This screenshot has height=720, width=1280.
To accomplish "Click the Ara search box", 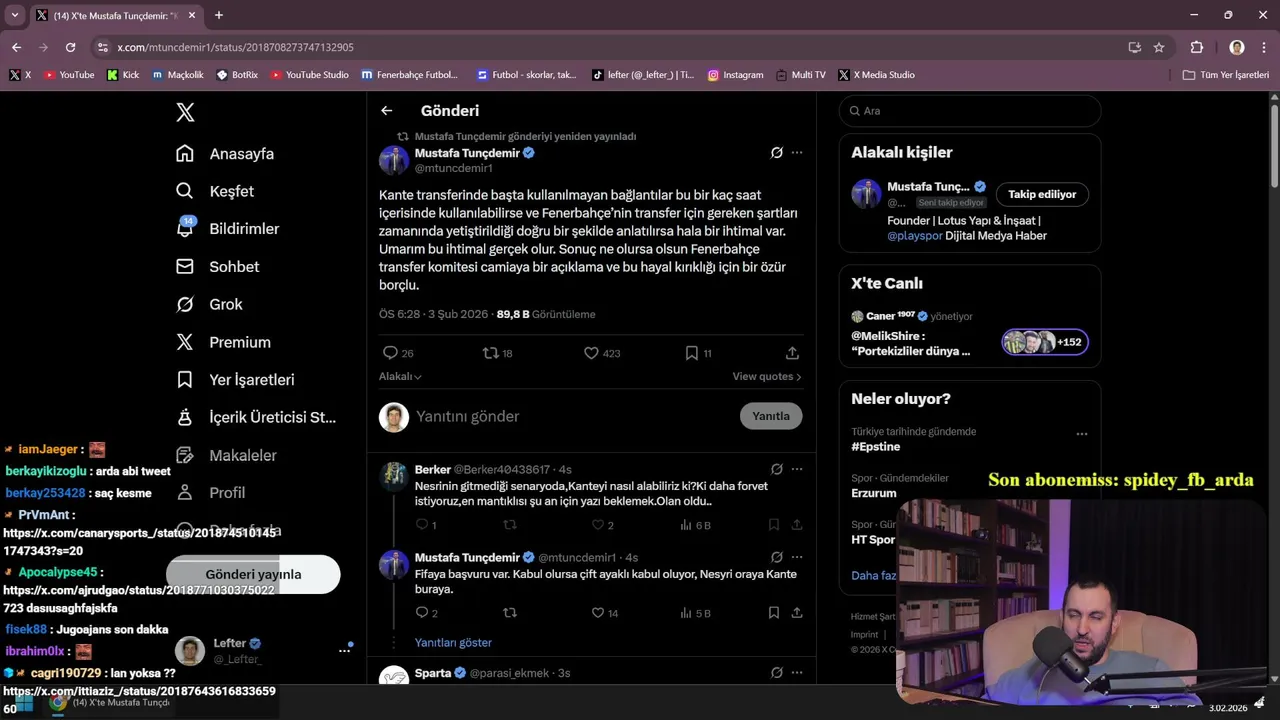I will point(970,111).
